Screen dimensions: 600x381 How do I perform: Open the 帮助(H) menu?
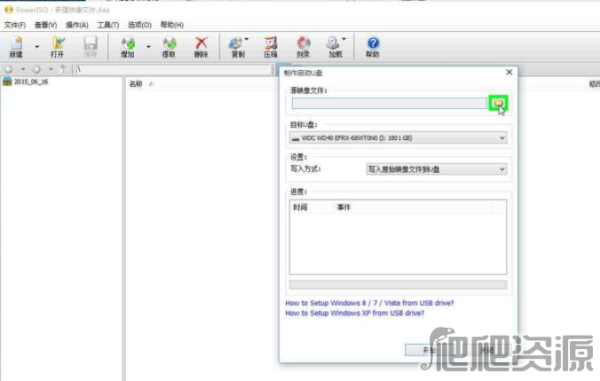pos(172,25)
